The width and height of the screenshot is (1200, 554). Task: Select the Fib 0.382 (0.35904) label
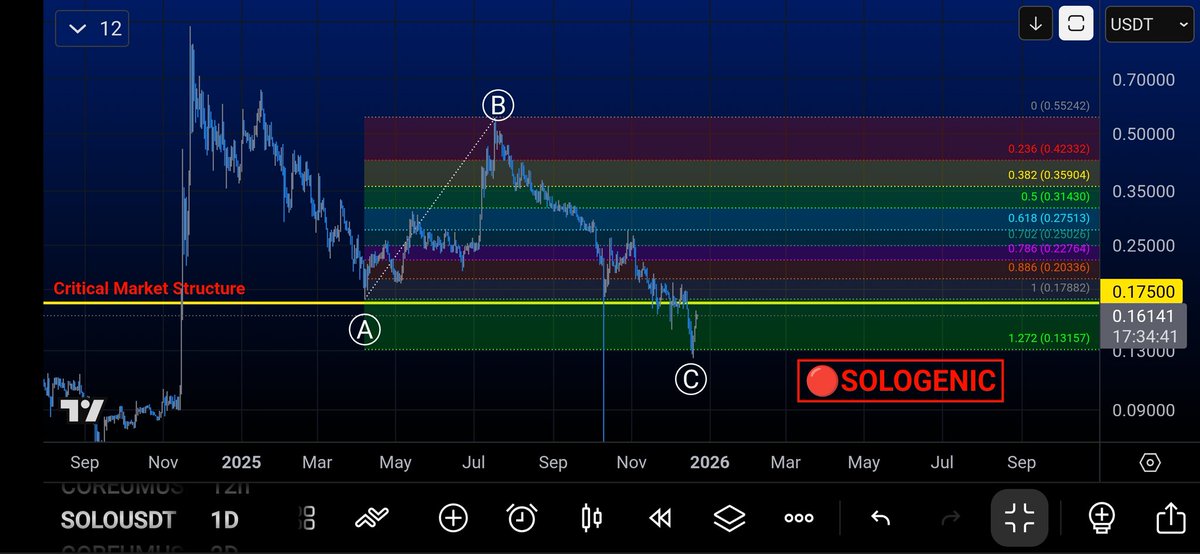(x=1049, y=175)
